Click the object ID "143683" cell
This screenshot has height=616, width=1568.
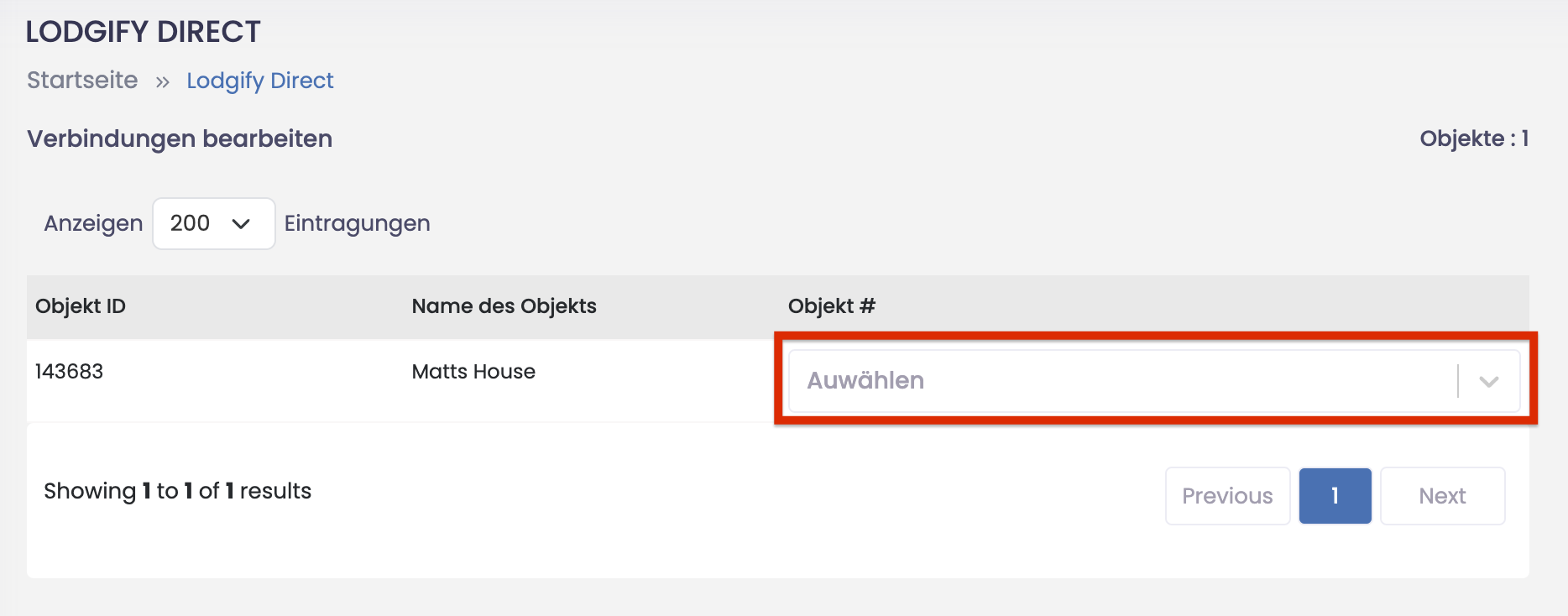[x=69, y=371]
